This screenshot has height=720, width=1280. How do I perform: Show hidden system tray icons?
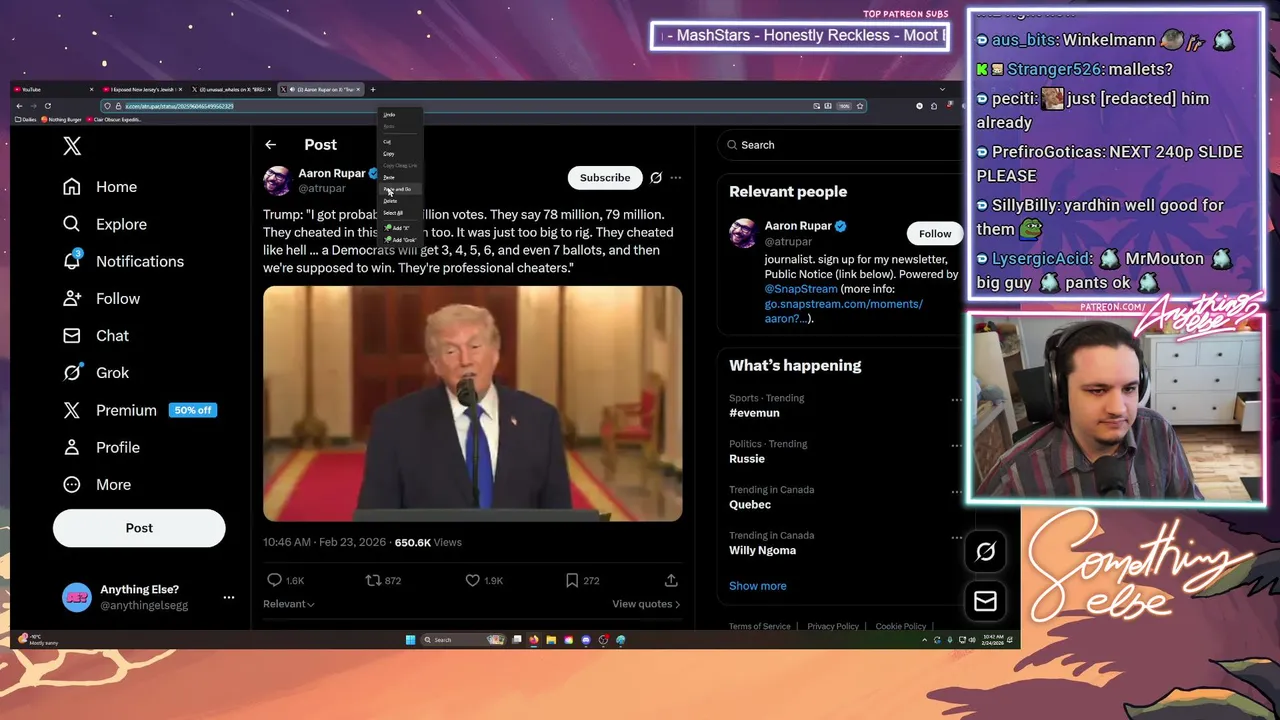point(924,640)
